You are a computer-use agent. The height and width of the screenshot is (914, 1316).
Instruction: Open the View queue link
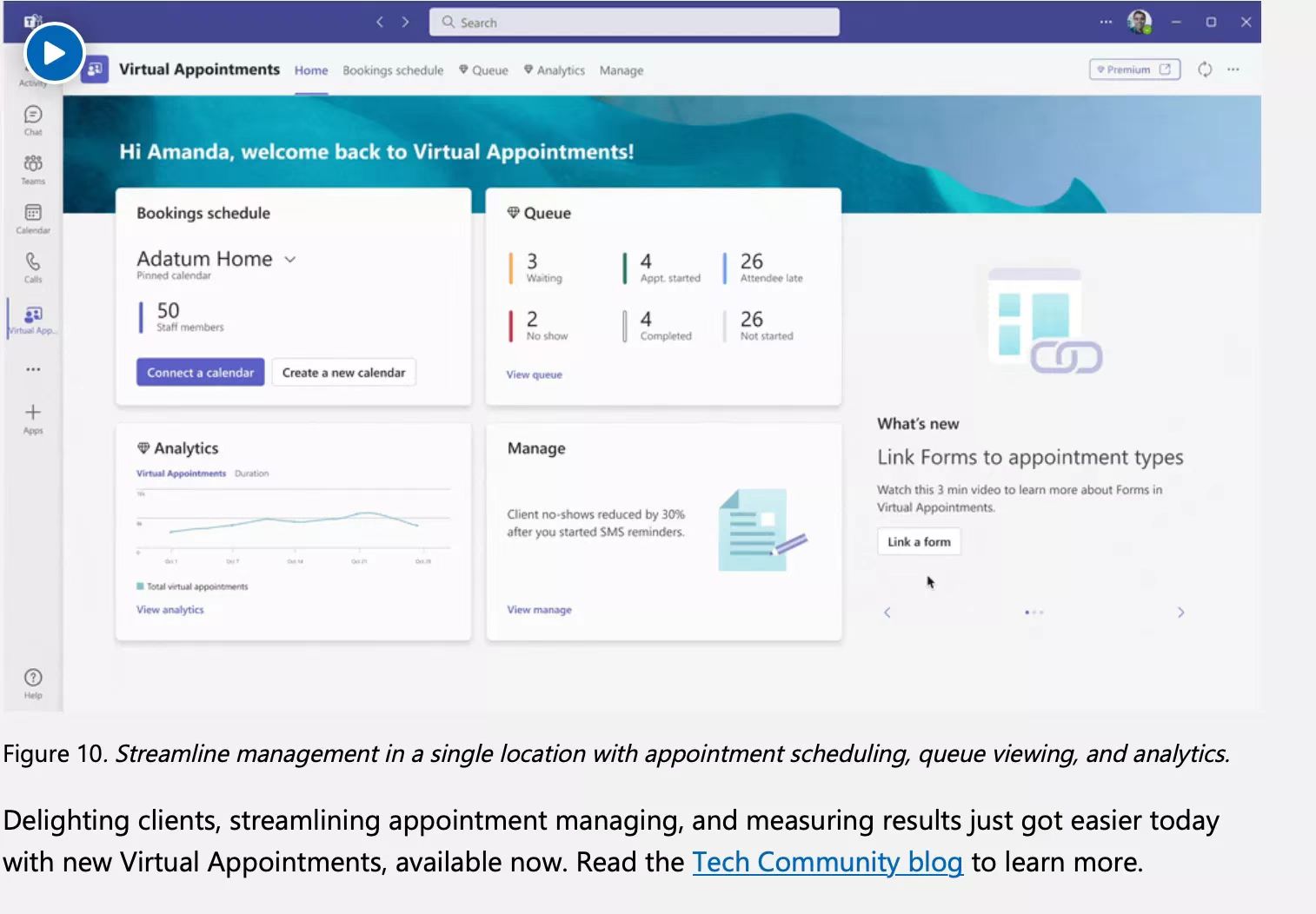535,374
